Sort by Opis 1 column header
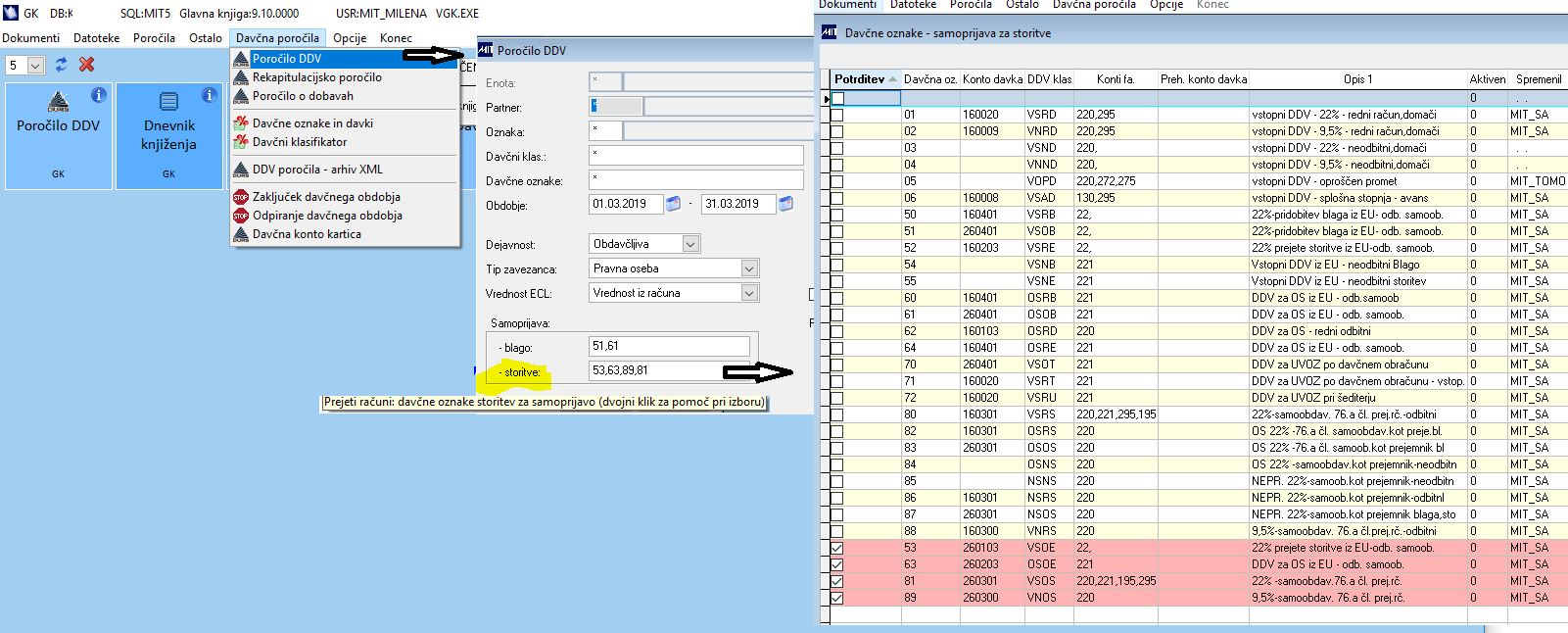The width and height of the screenshot is (1568, 633). [x=1357, y=79]
